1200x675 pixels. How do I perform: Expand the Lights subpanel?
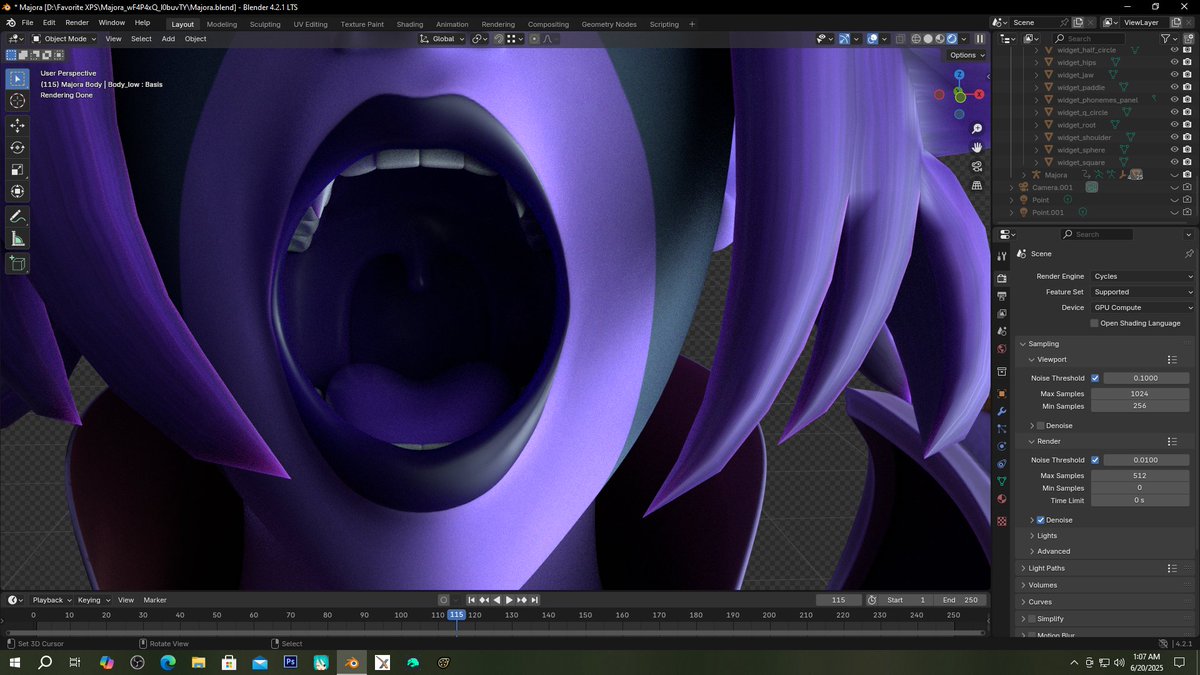1032,536
